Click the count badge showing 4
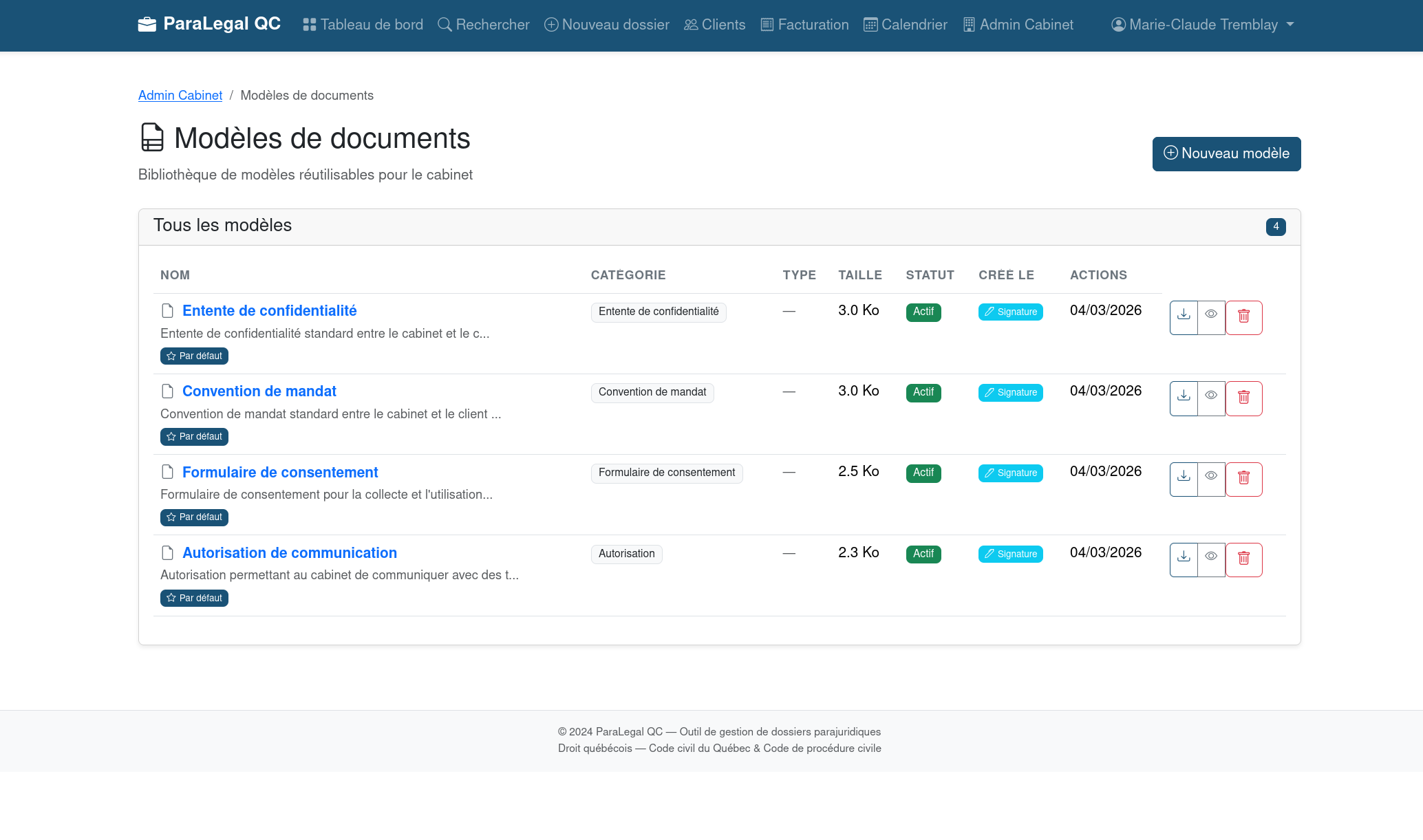 1275,226
